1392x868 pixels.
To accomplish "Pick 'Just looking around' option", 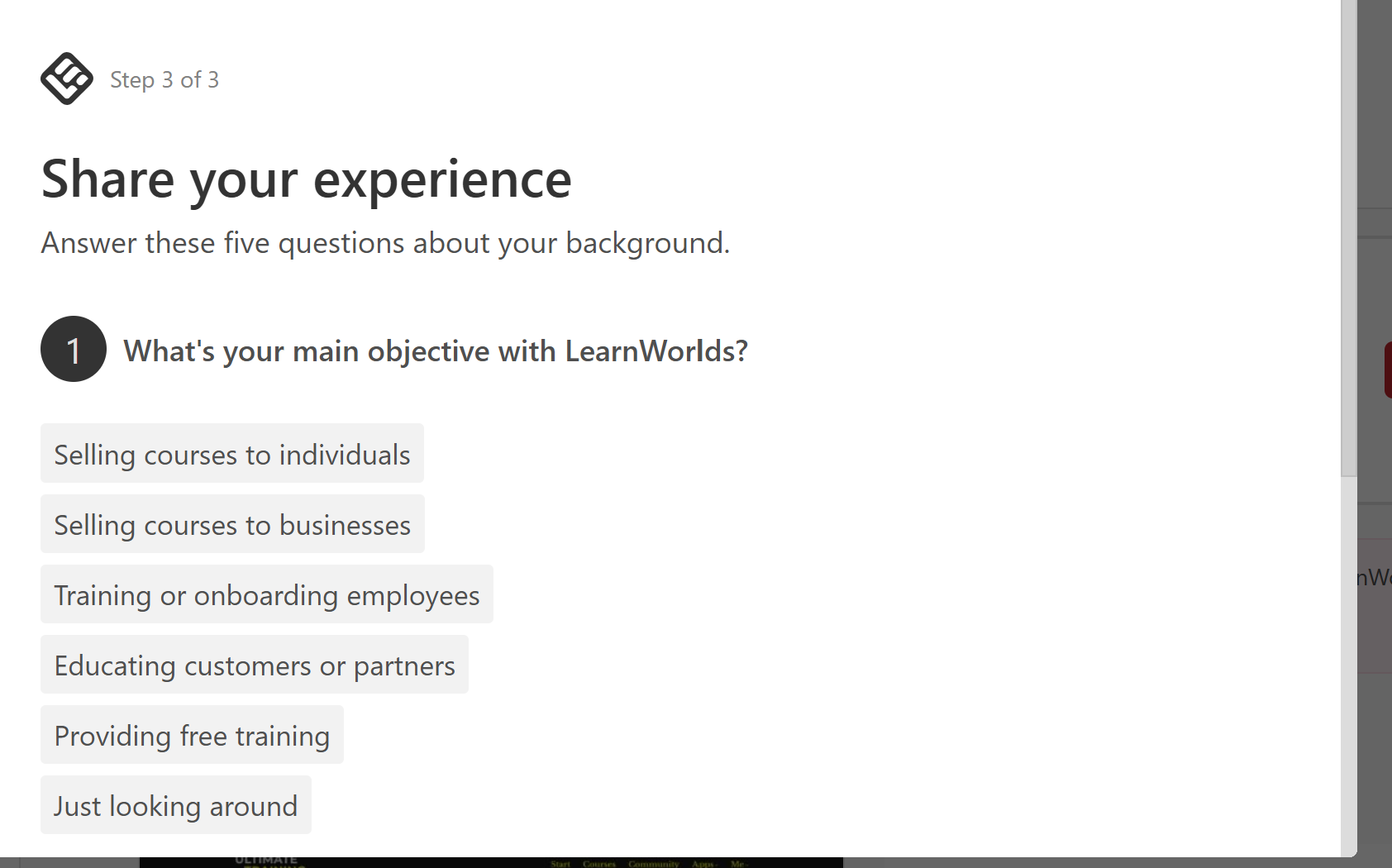I will click(x=176, y=805).
